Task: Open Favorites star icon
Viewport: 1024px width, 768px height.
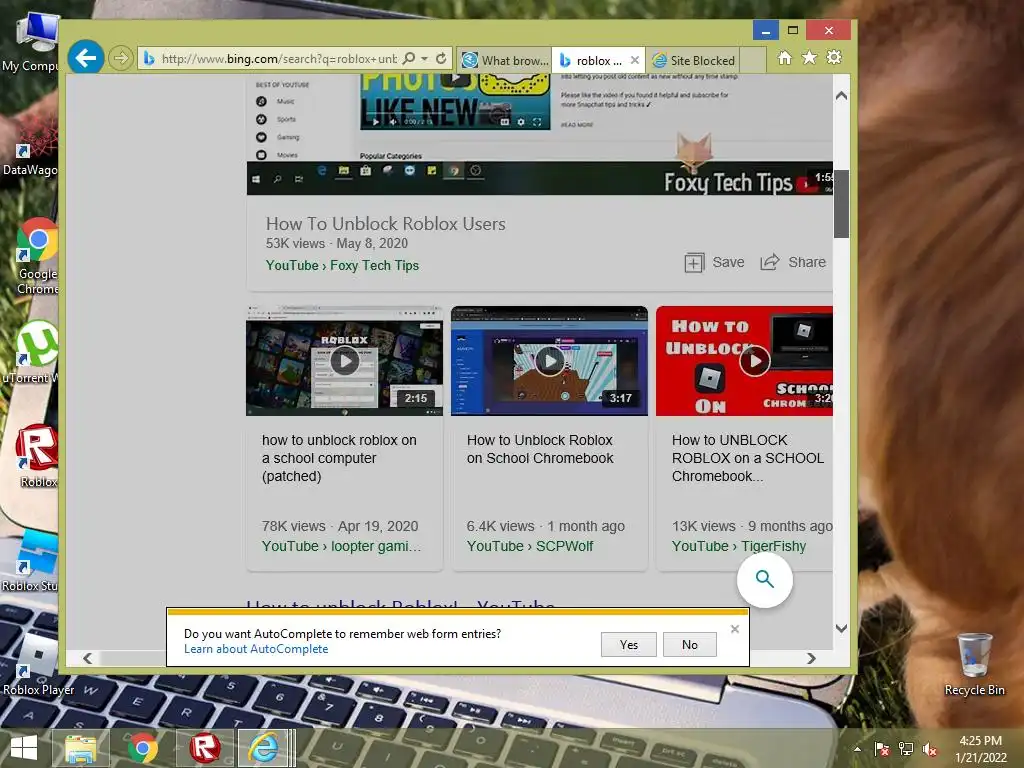Action: click(x=809, y=58)
